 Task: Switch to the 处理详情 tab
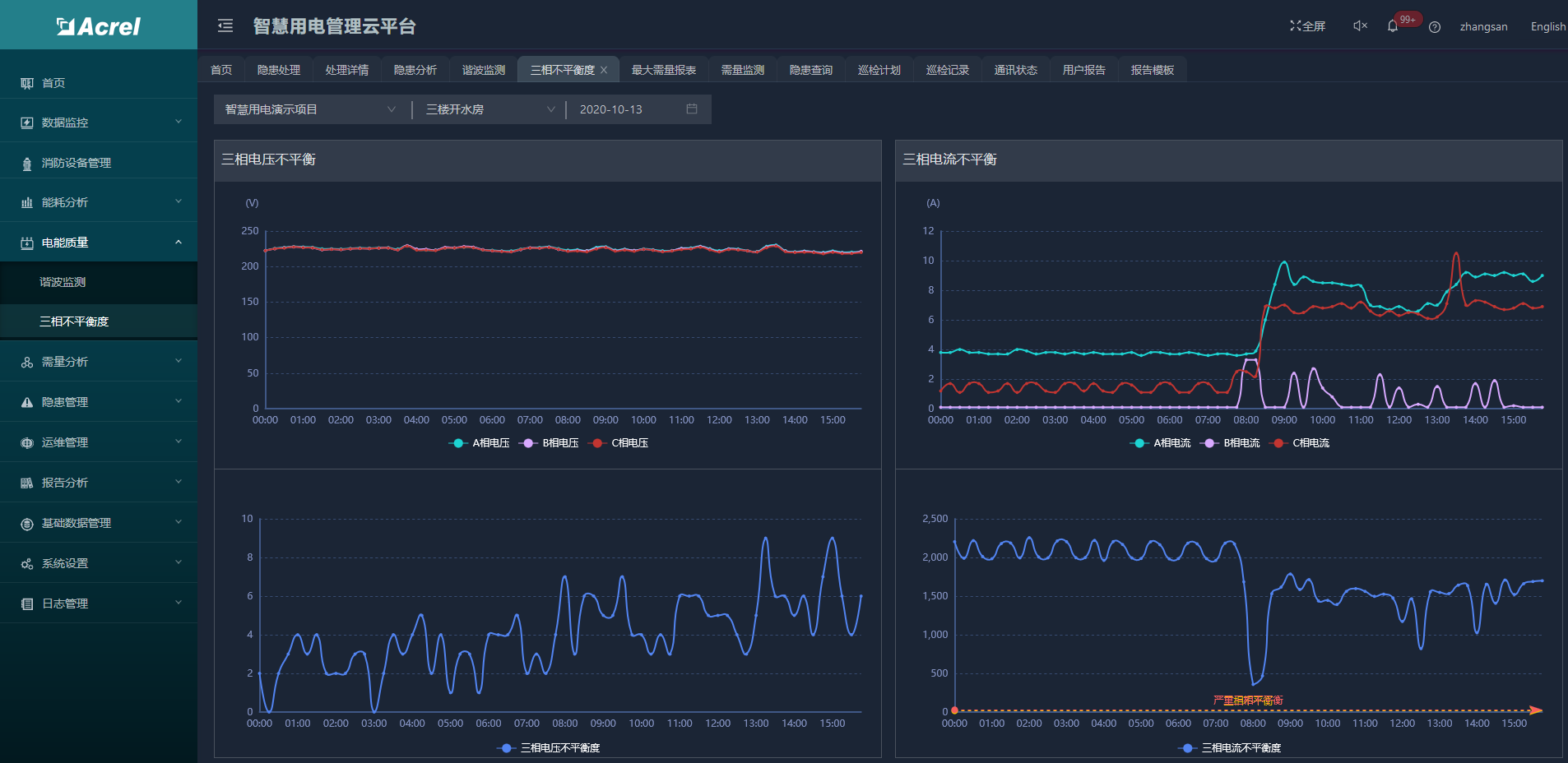point(347,70)
